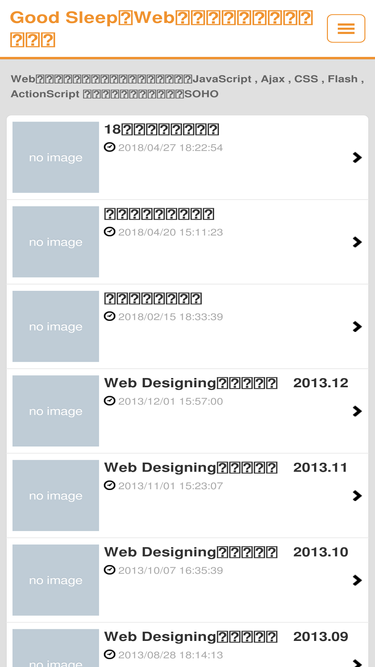This screenshot has height=667, width=375.
Task: Open the post titled Web Designing 2013.11
Action: click(226, 467)
